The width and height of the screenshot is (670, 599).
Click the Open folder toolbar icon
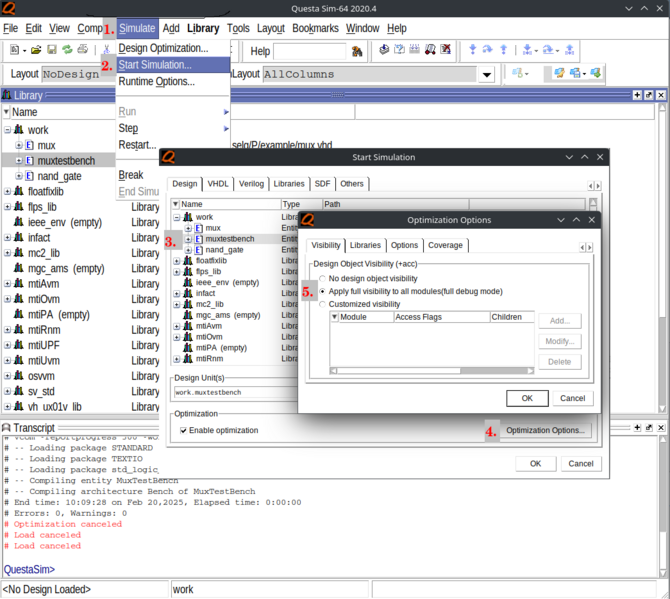(x=36, y=50)
